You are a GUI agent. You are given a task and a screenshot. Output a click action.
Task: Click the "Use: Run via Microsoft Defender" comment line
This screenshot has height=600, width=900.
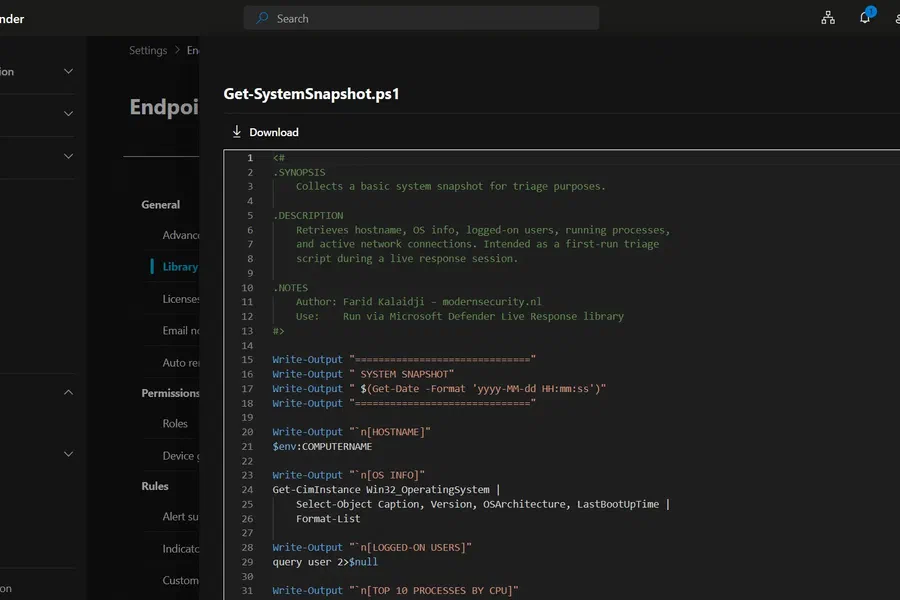pyautogui.click(x=460, y=316)
